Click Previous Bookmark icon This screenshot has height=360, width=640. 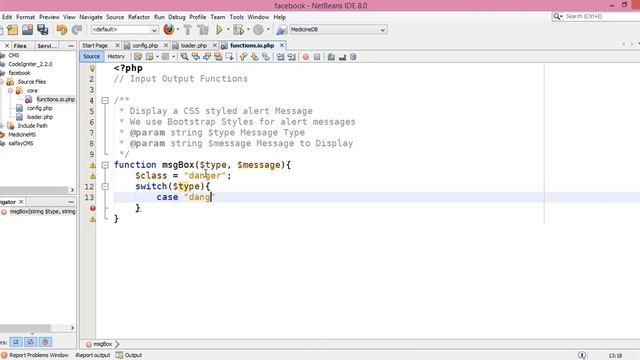click(x=243, y=57)
